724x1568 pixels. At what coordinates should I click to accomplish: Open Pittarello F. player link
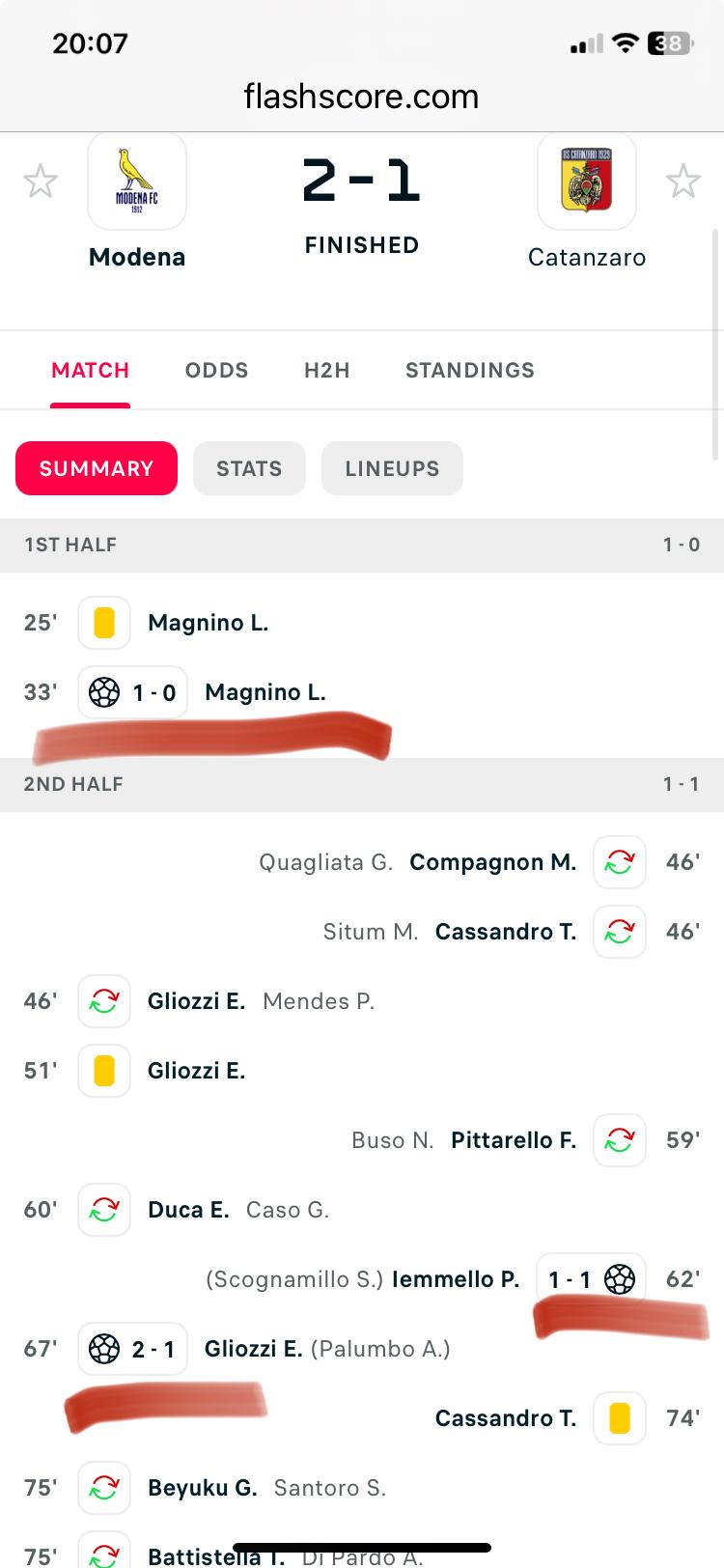(x=514, y=1140)
